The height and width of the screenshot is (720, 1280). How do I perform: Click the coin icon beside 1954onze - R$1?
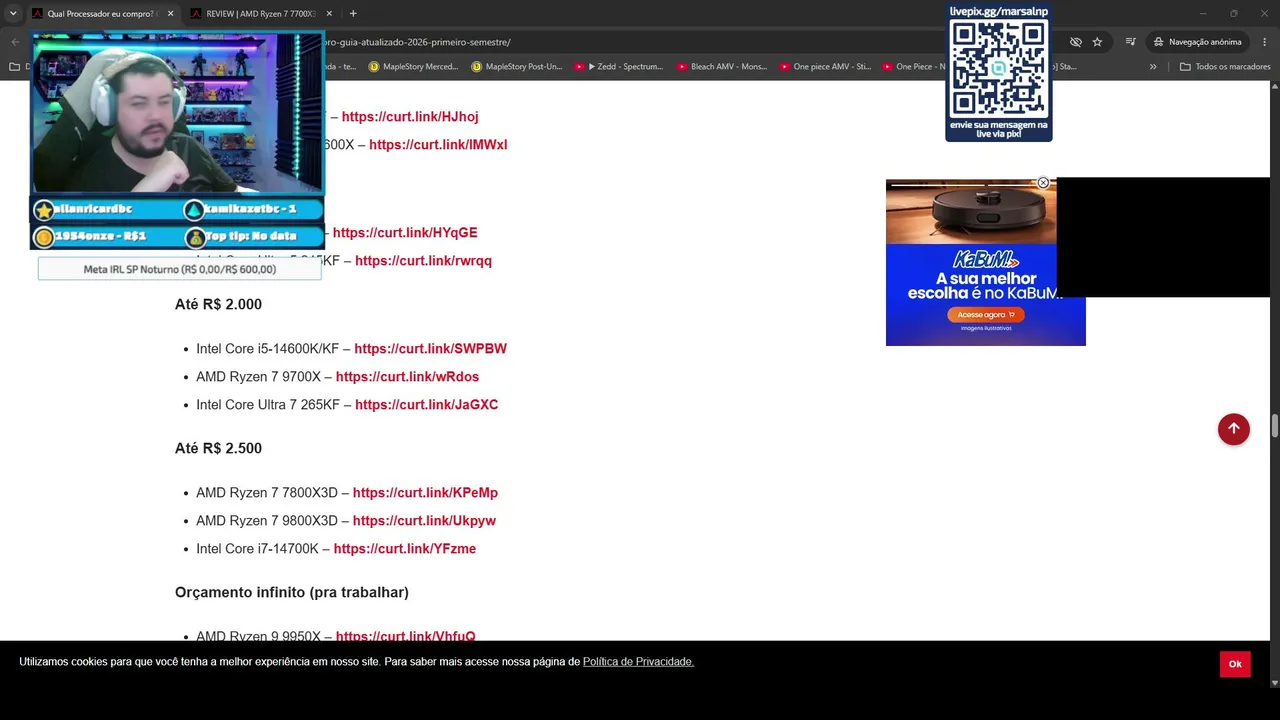pos(44,237)
